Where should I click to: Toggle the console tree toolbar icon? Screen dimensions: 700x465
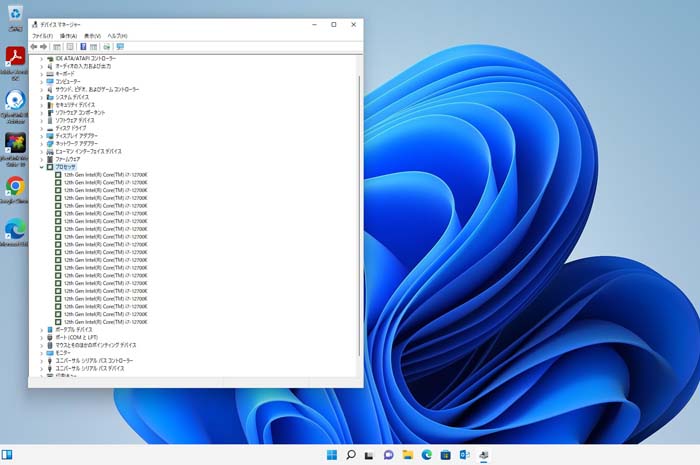57,47
